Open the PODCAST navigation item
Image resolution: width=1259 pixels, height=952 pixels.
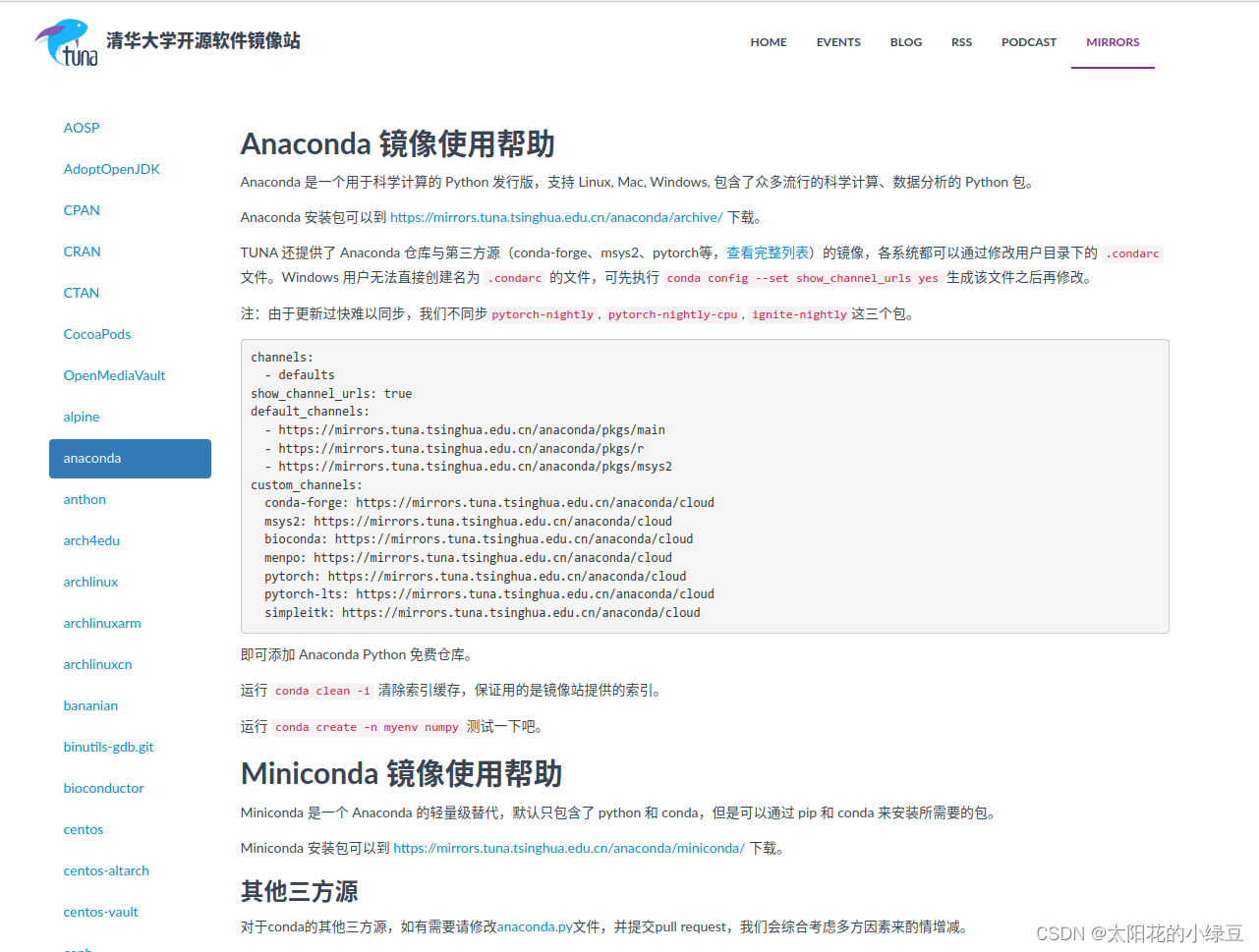click(1029, 42)
